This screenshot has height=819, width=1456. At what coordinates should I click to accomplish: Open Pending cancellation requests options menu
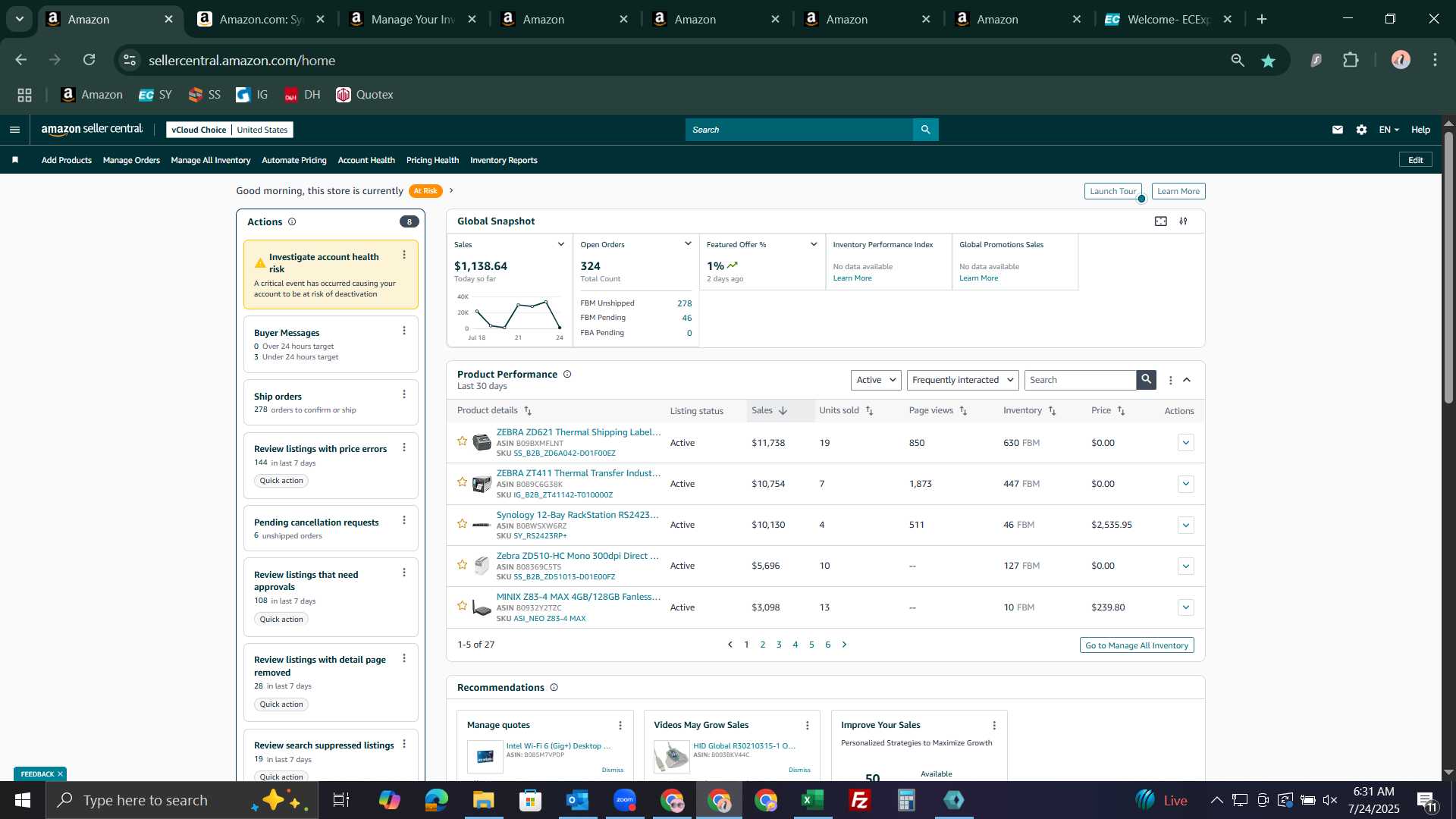tap(404, 520)
